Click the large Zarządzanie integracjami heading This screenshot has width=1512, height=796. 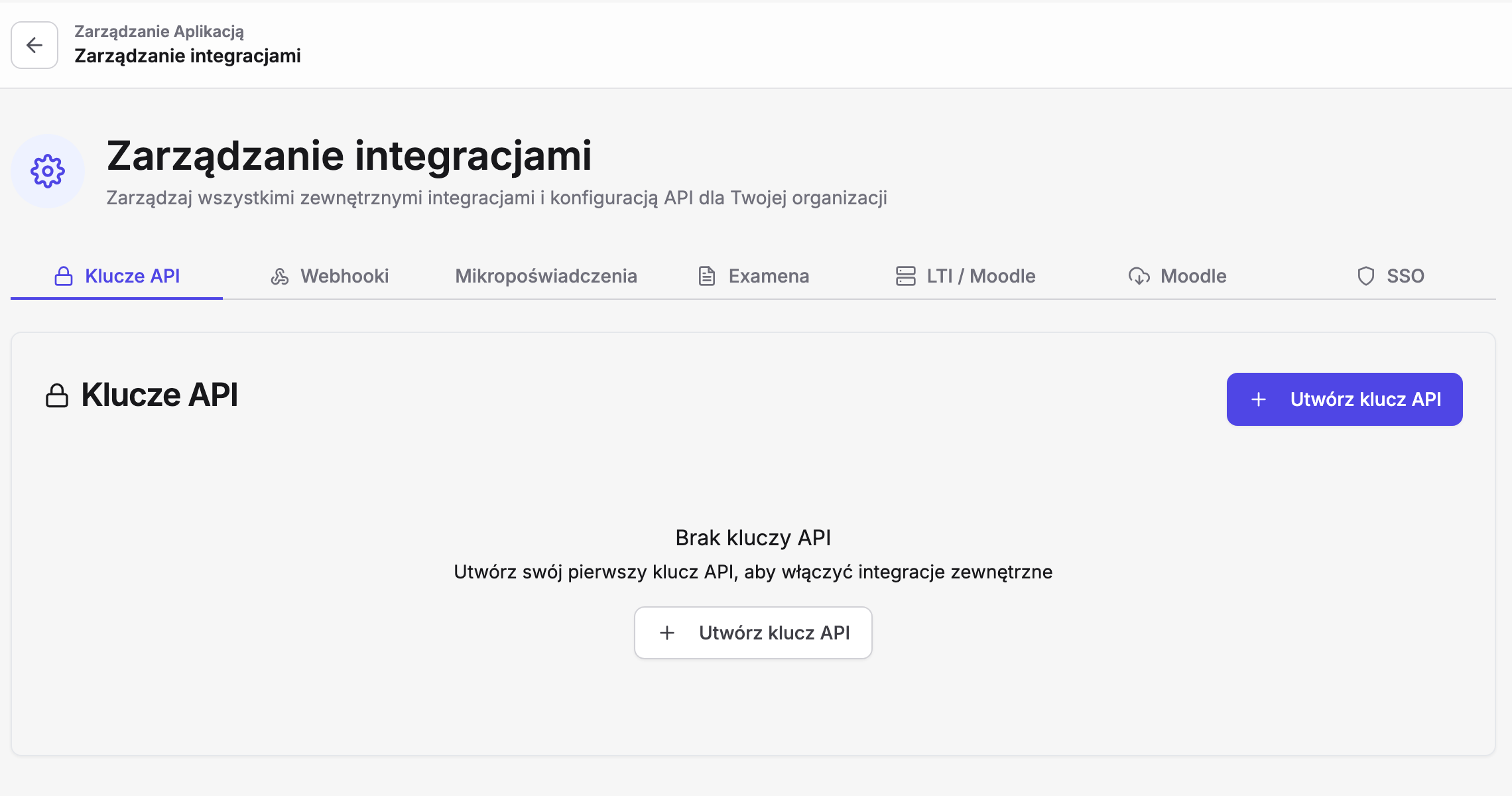pyautogui.click(x=349, y=157)
